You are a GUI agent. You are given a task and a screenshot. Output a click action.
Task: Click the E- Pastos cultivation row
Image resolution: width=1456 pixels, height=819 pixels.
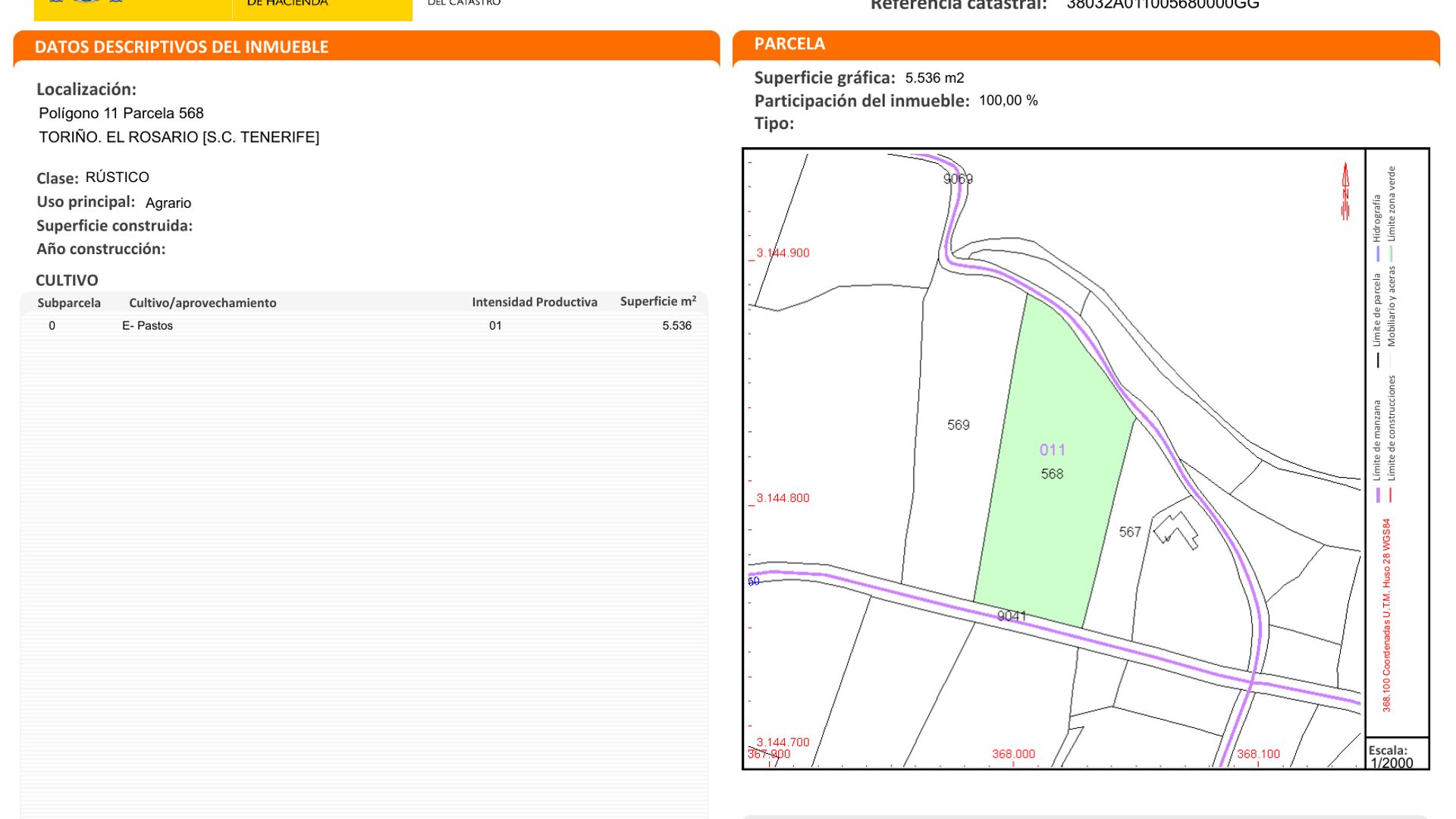[x=147, y=326]
